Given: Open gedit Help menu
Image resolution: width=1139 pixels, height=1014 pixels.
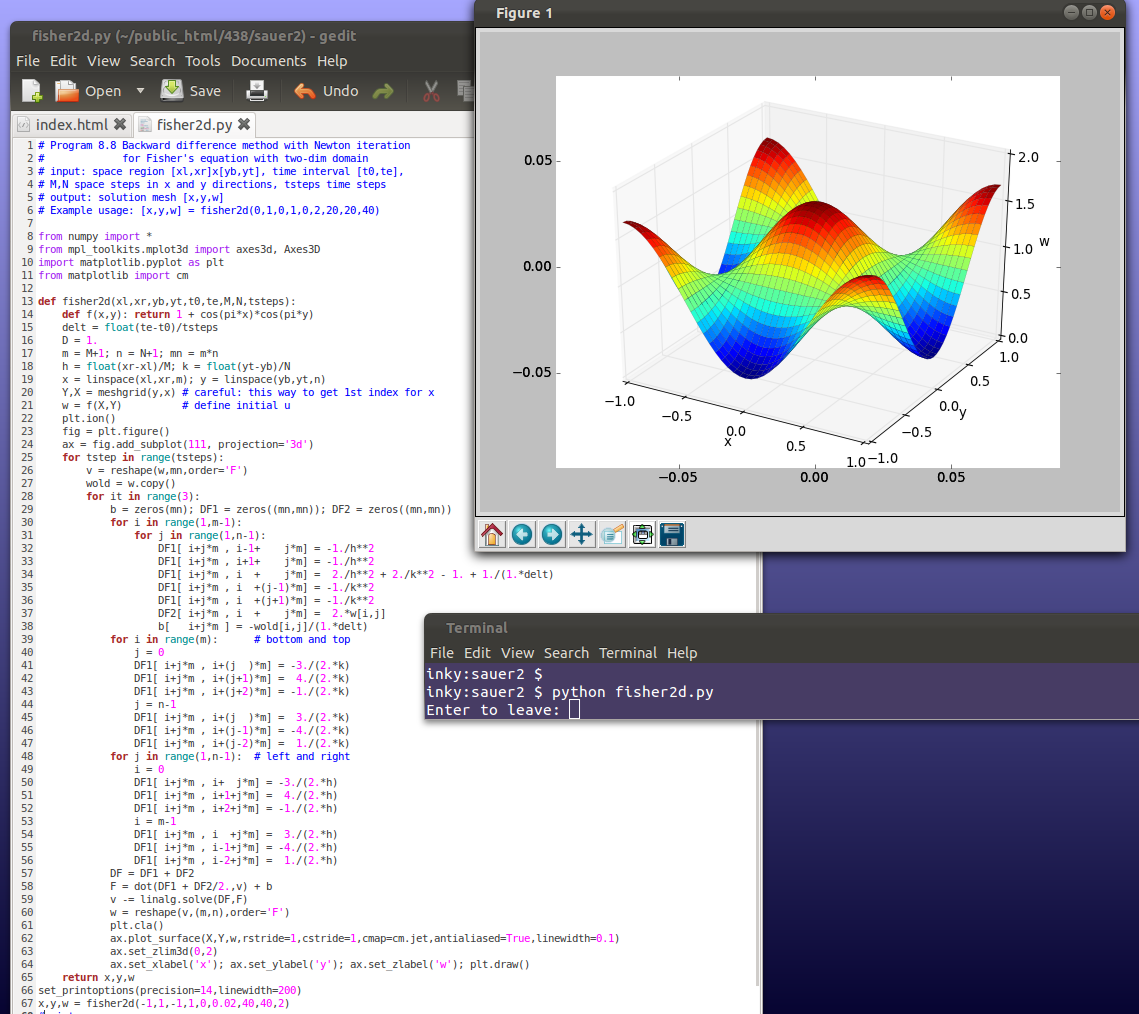Looking at the screenshot, I should pos(332,61).
